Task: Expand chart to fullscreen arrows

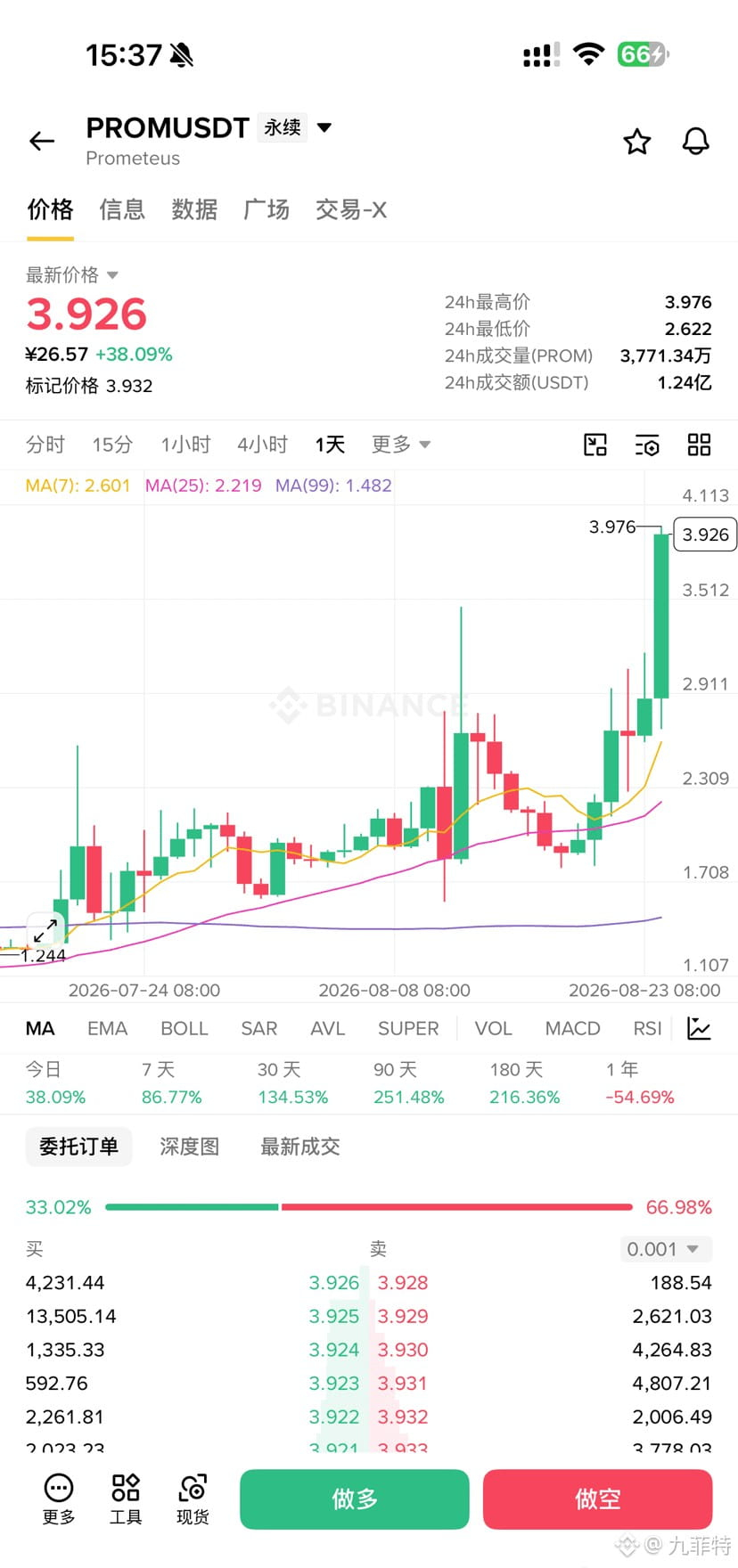Action: (x=45, y=931)
